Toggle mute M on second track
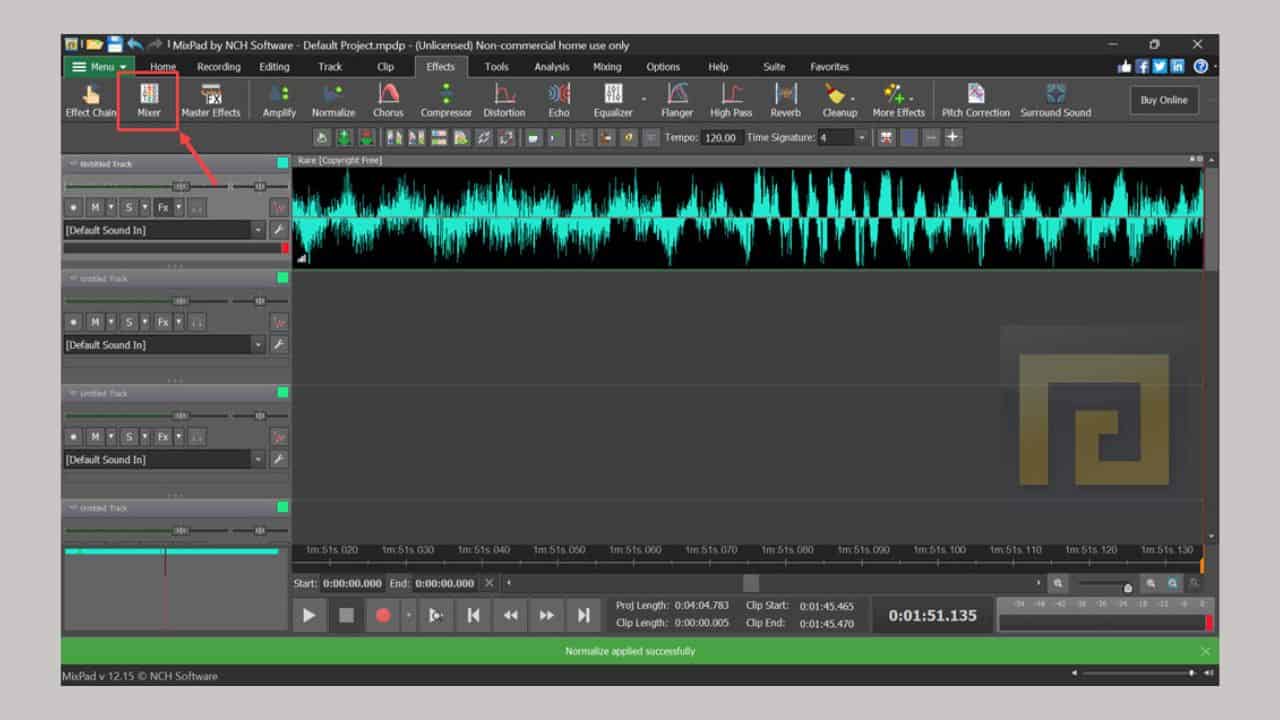The image size is (1280, 720). [96, 322]
